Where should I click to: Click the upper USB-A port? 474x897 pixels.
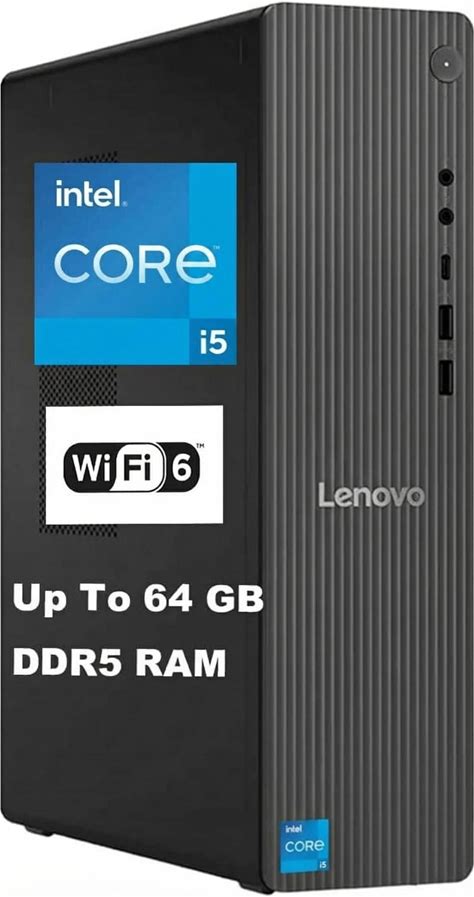(445, 323)
